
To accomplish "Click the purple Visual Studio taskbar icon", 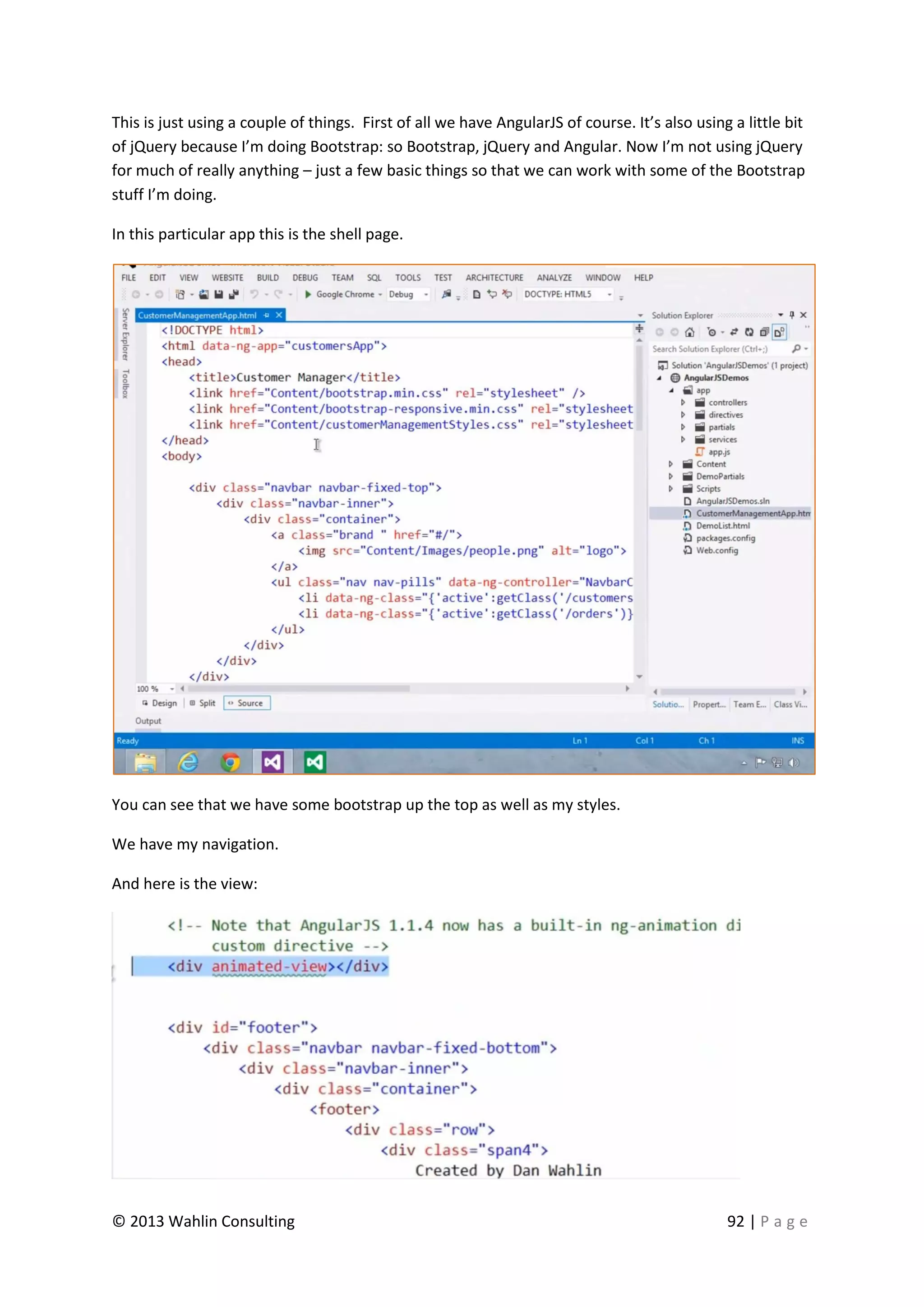I will [273, 762].
